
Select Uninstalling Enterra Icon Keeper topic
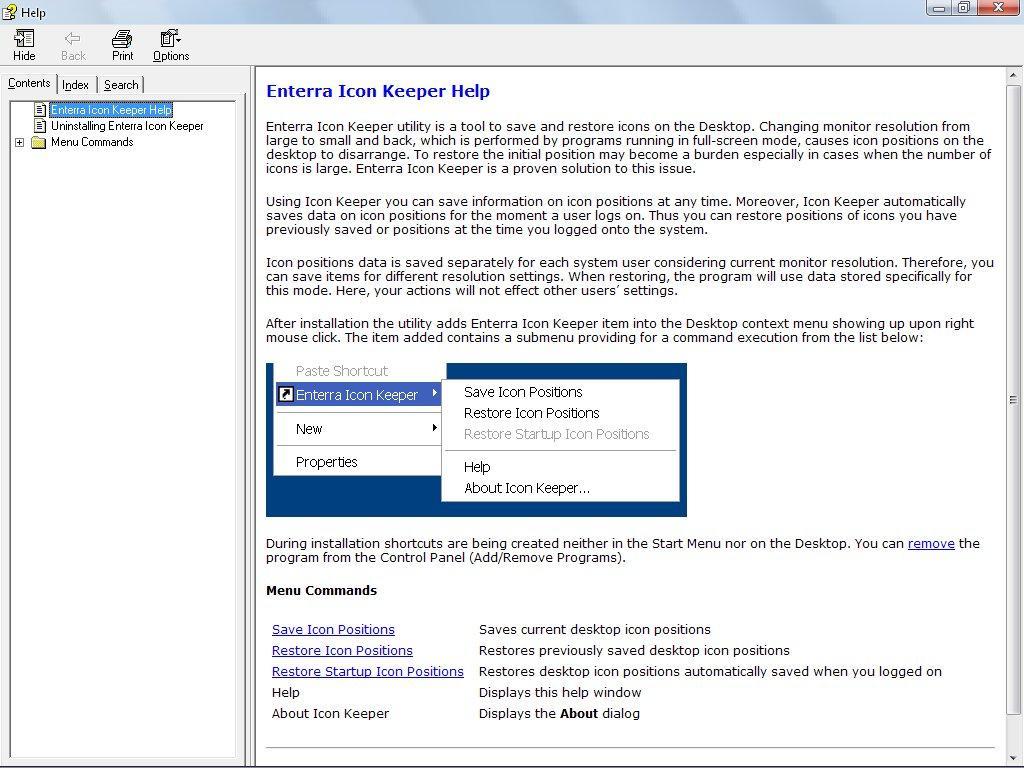[x=127, y=125]
